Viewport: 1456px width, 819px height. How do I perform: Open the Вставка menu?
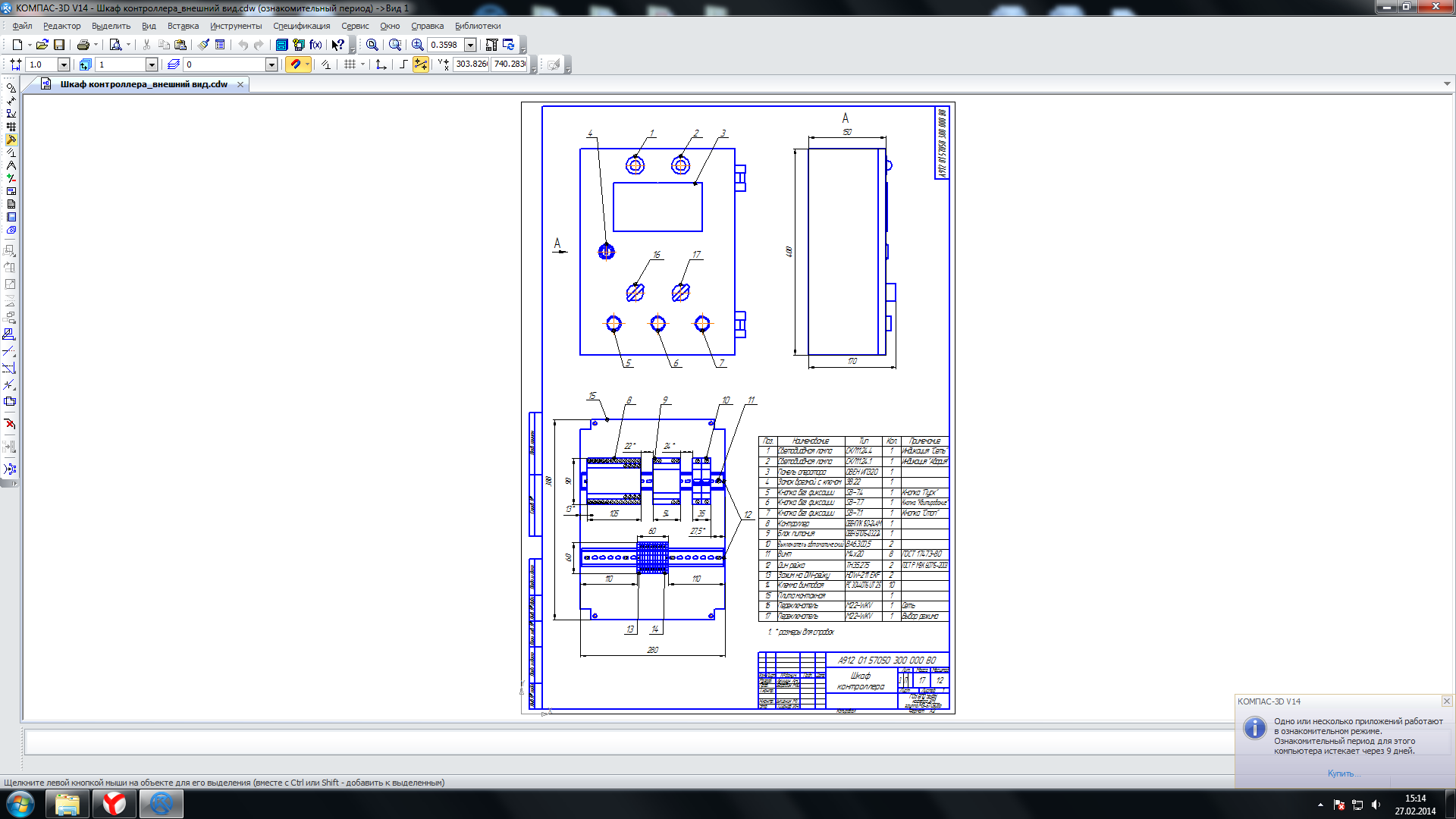point(183,26)
